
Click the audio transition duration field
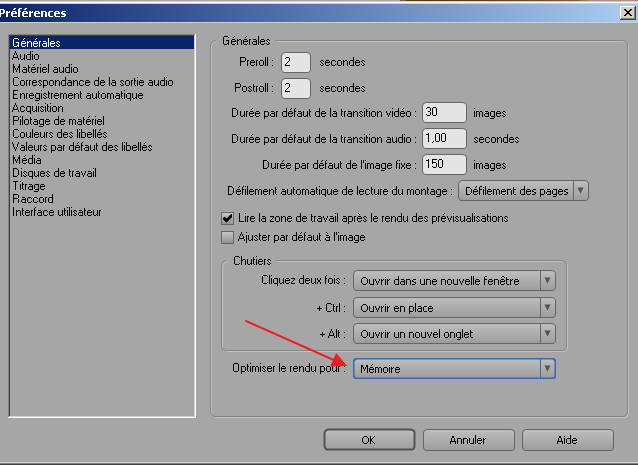tap(444, 138)
